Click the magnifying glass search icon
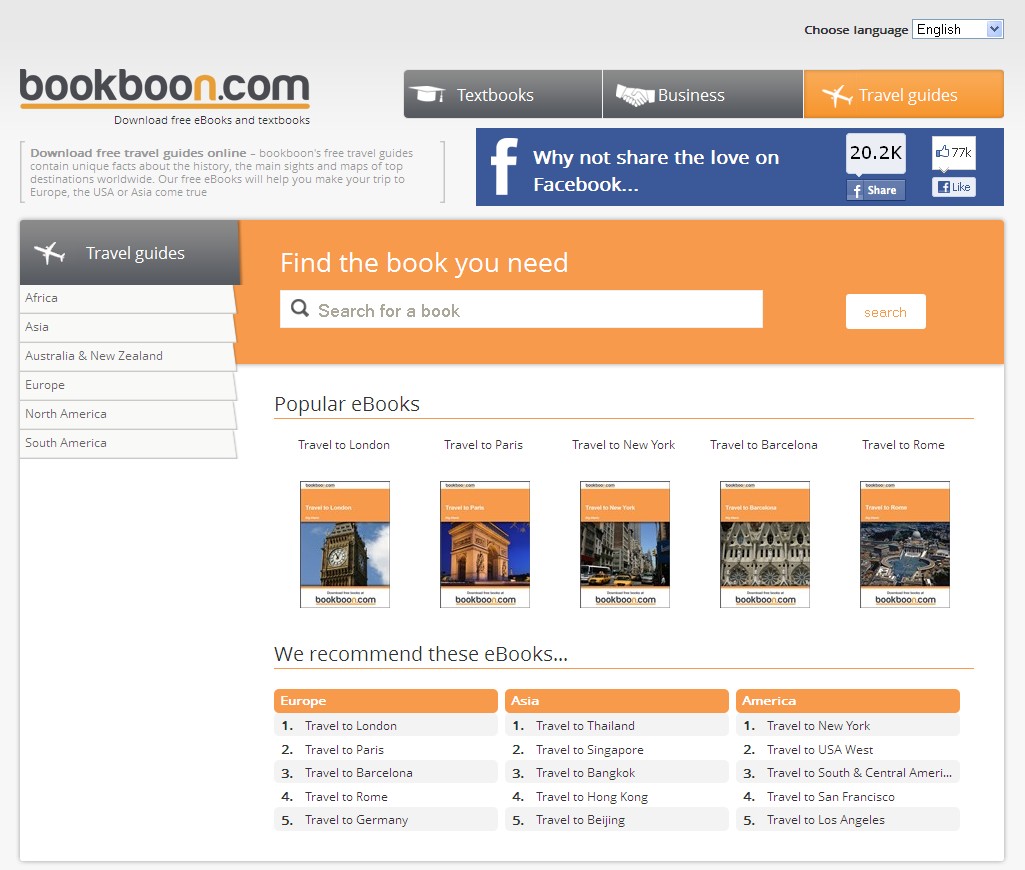This screenshot has height=870, width=1025. [x=300, y=308]
